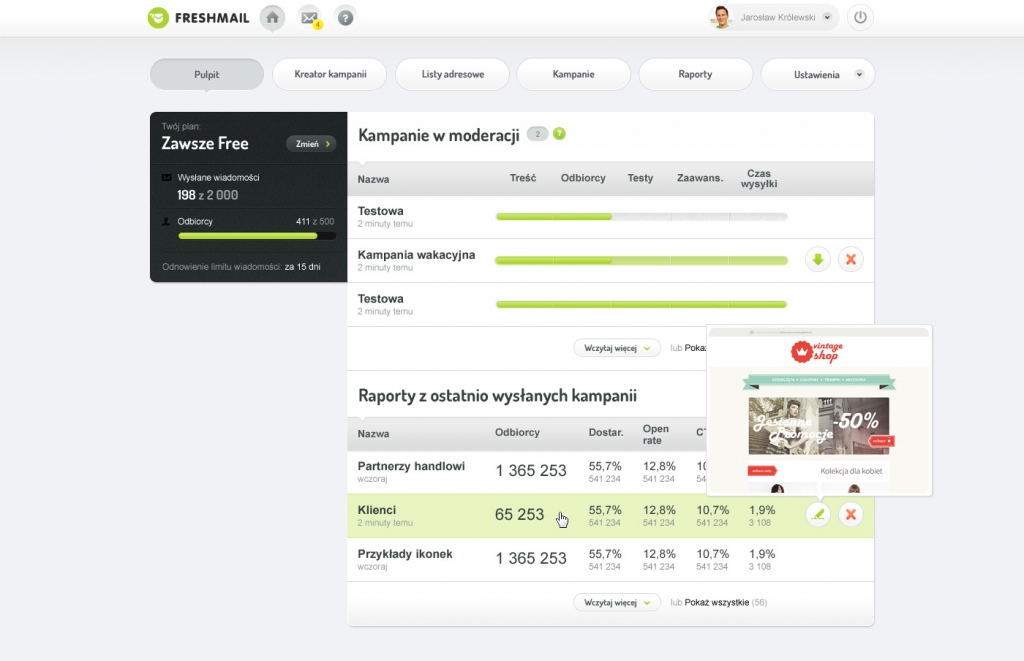Switch to the Kreator kampanii tab
The image size is (1024, 661).
coord(330,75)
